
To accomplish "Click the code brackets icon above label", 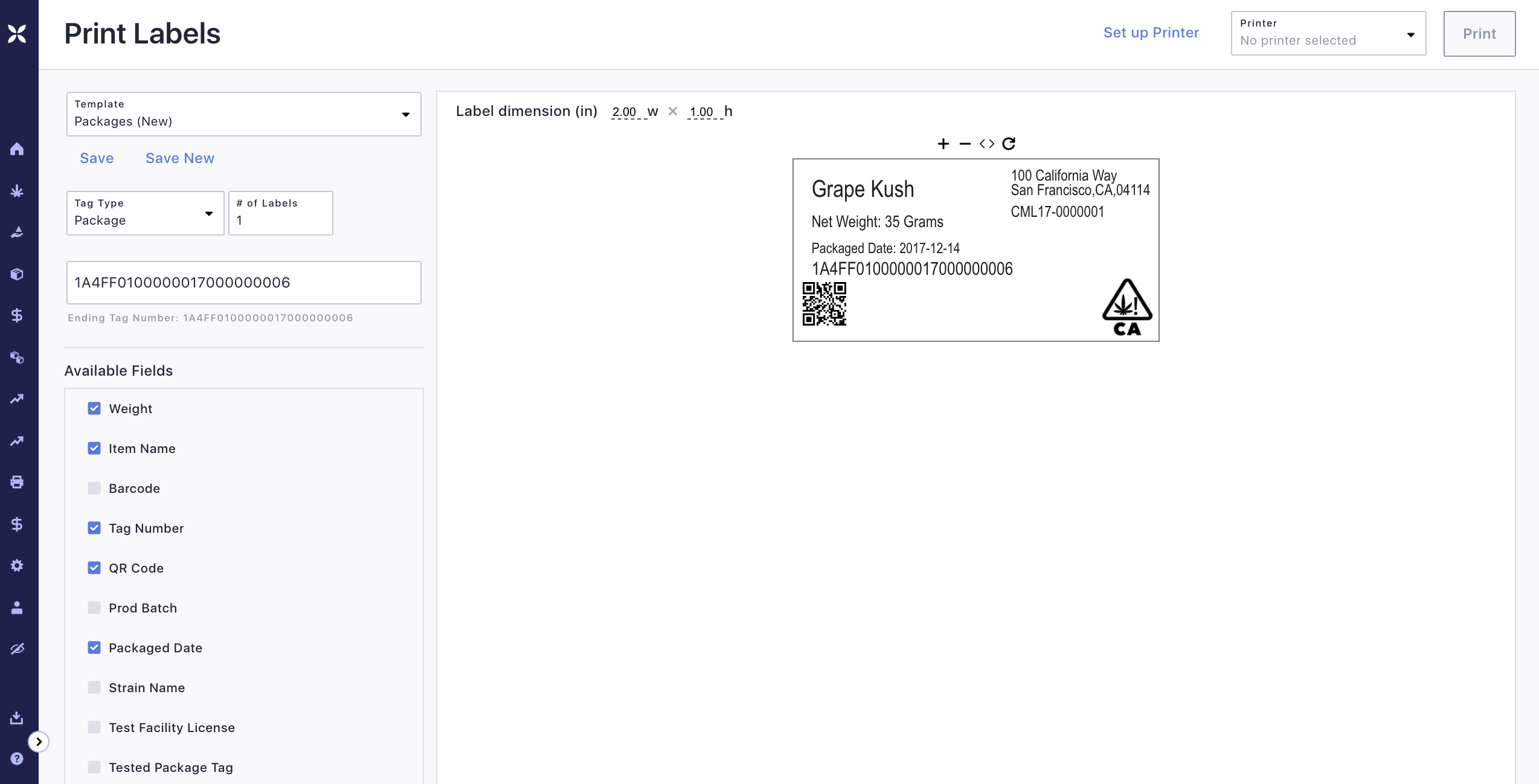I will click(986, 144).
